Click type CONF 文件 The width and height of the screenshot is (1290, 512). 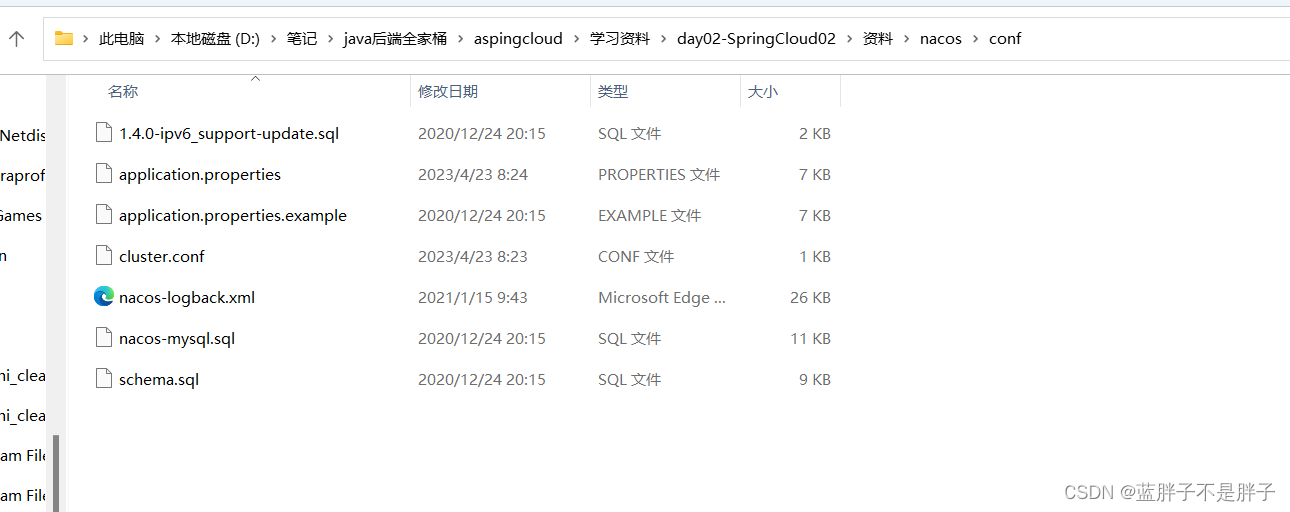[636, 256]
